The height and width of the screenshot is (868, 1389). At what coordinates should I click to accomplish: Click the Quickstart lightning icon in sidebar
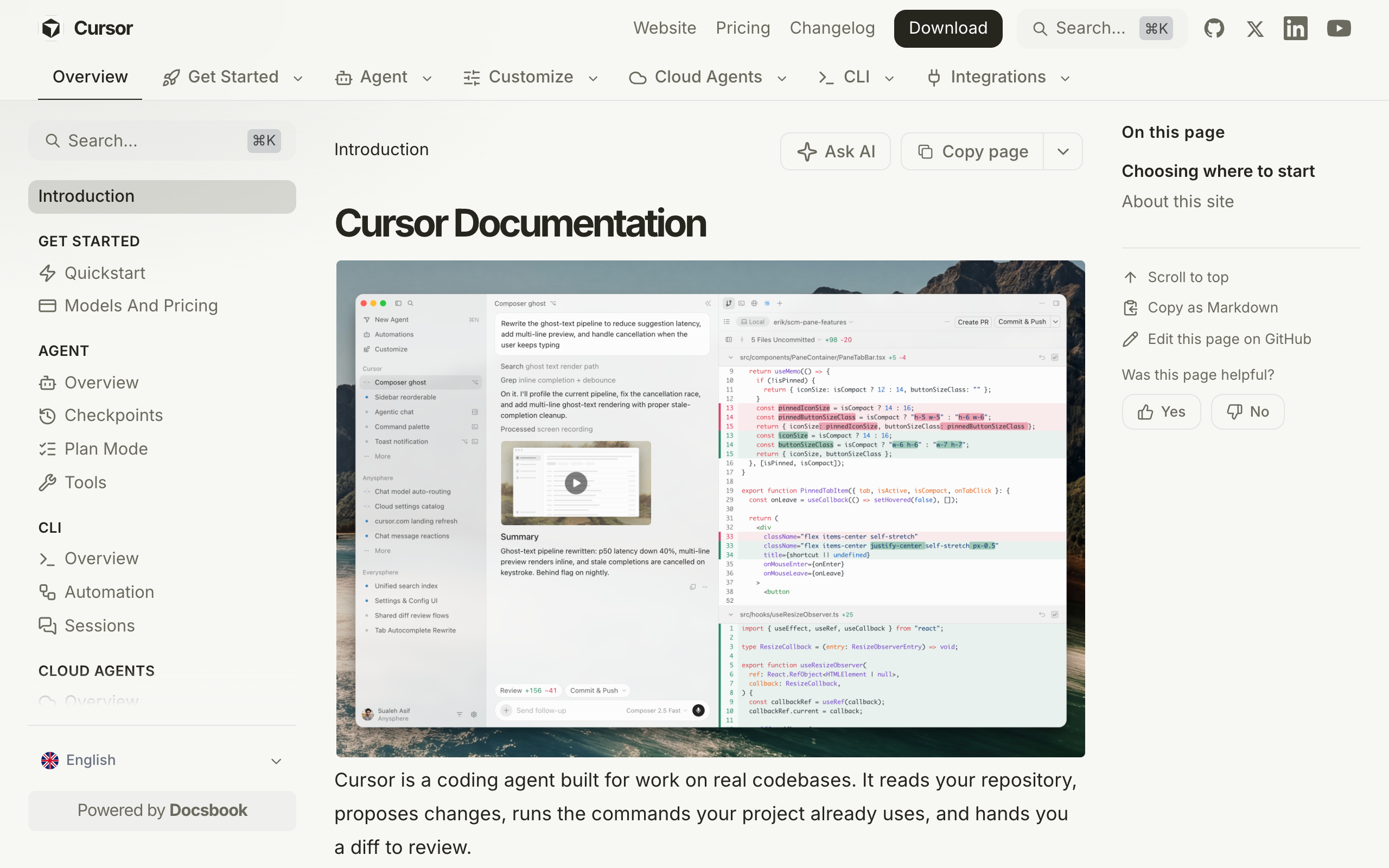coord(48,273)
